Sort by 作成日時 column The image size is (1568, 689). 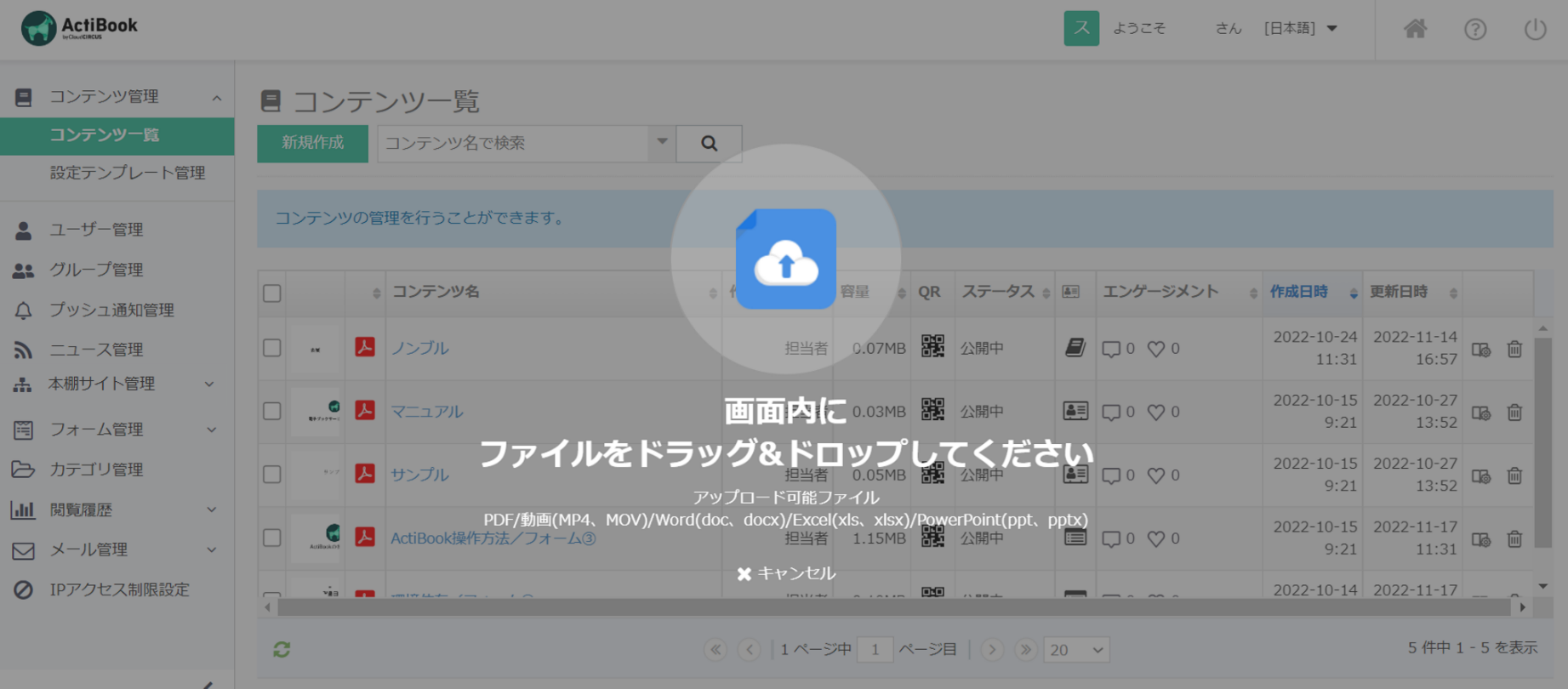click(1313, 292)
